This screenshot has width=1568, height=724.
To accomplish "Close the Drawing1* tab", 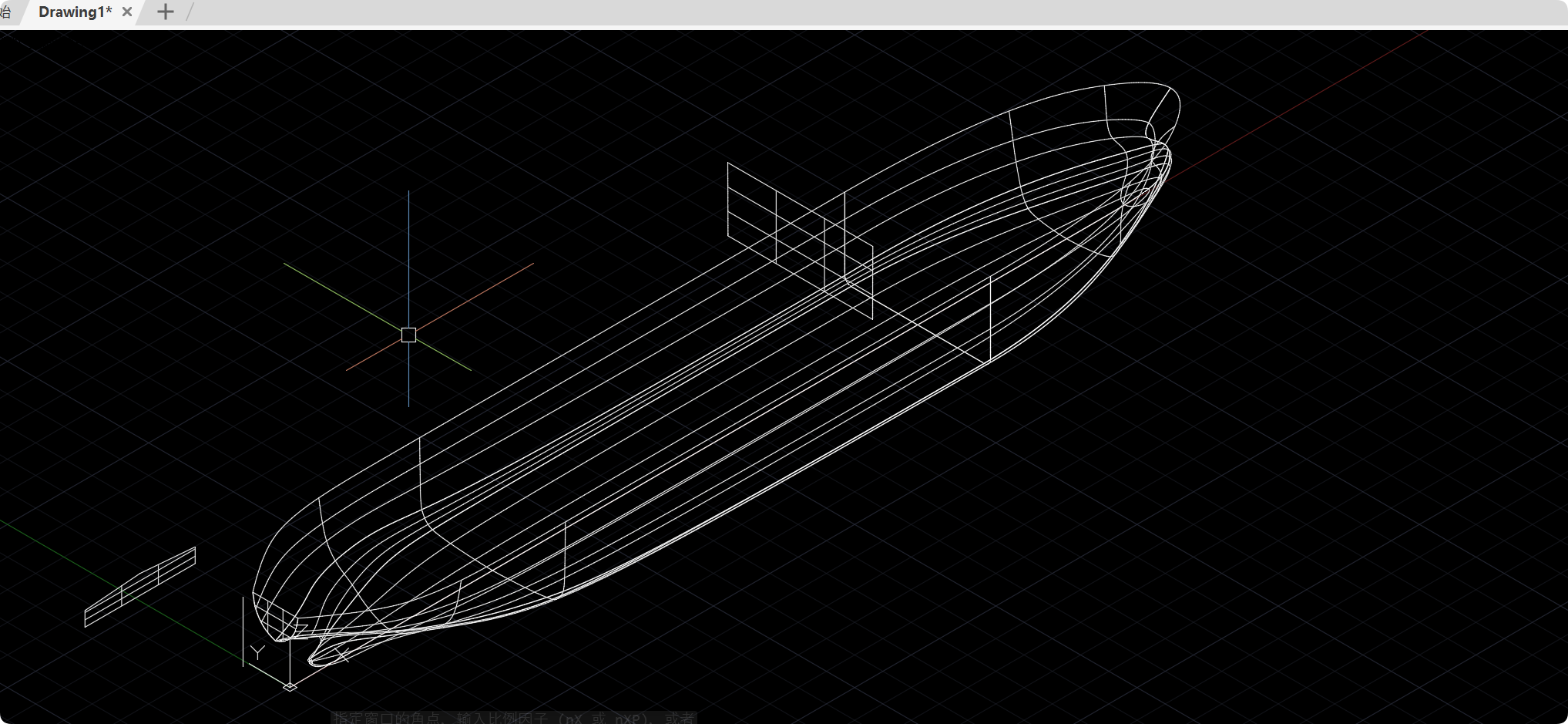I will point(127,12).
